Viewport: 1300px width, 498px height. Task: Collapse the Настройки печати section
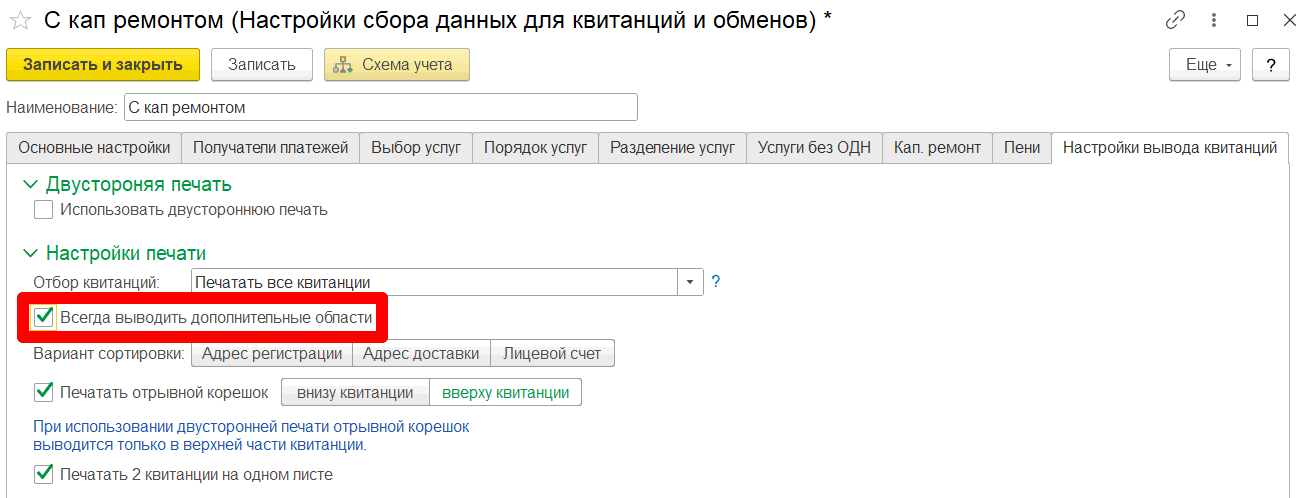tap(31, 254)
